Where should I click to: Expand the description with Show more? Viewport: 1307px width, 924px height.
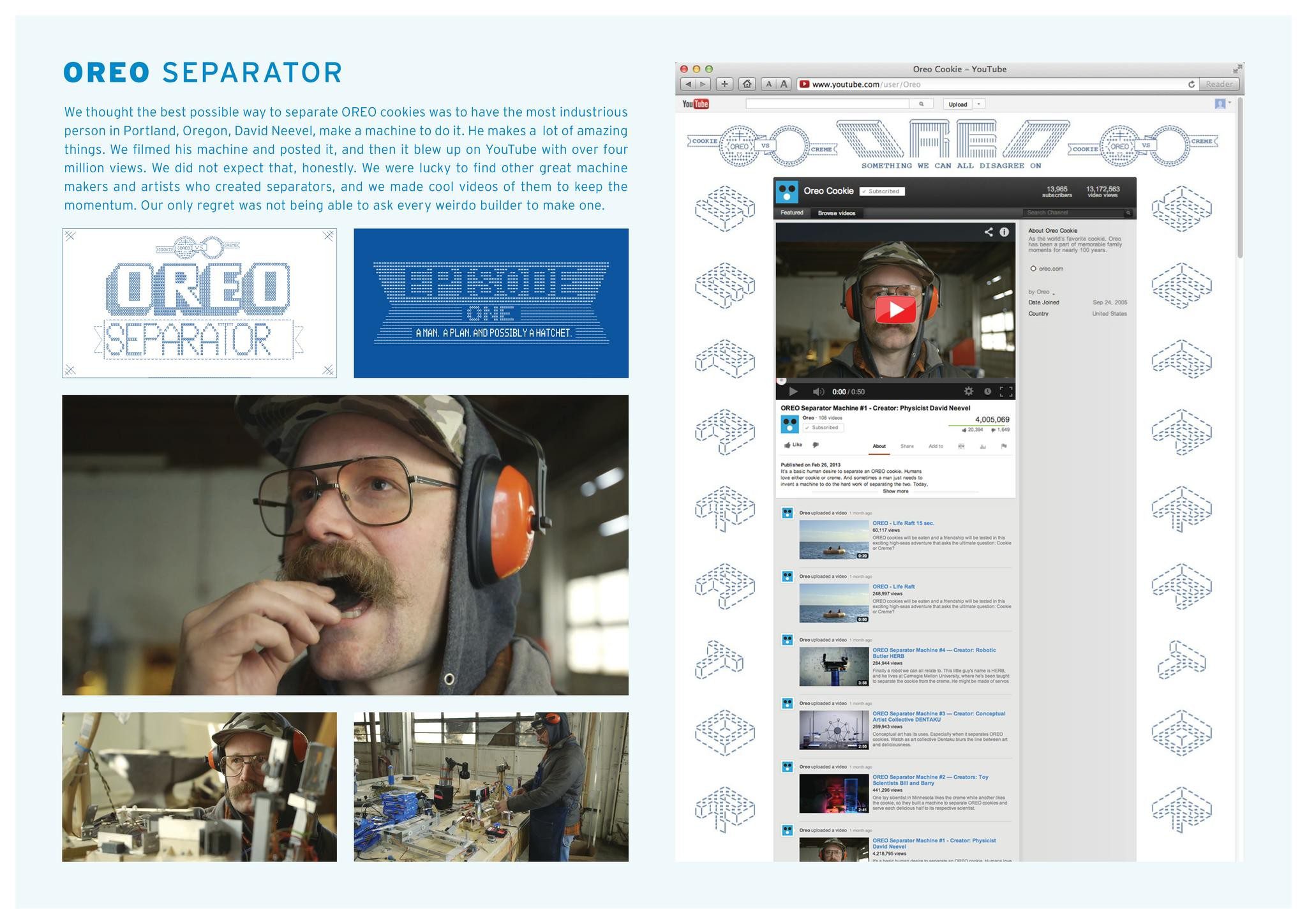[x=895, y=491]
